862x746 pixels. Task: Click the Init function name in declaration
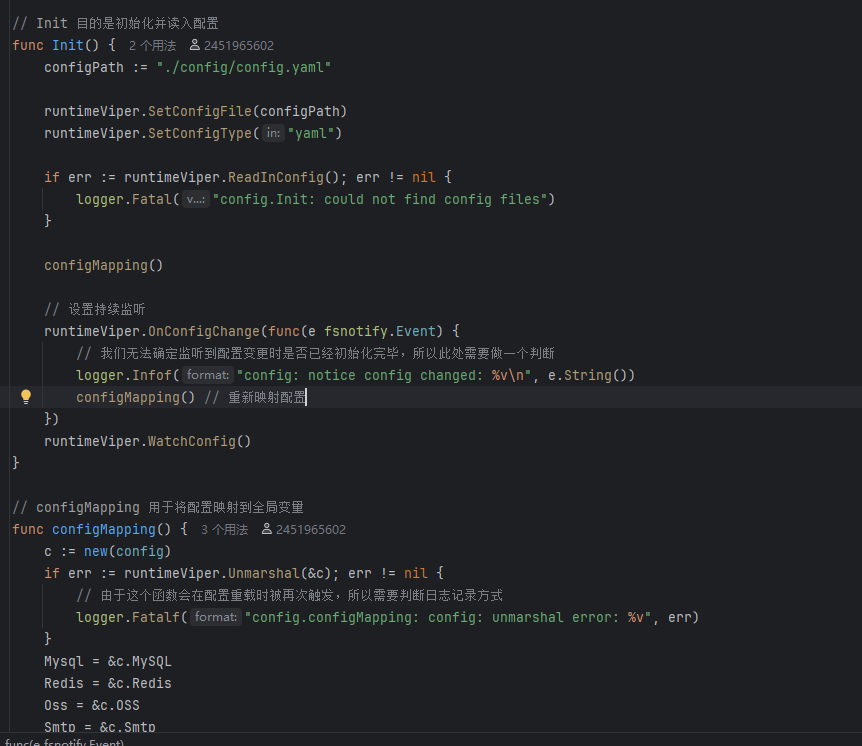(68, 45)
